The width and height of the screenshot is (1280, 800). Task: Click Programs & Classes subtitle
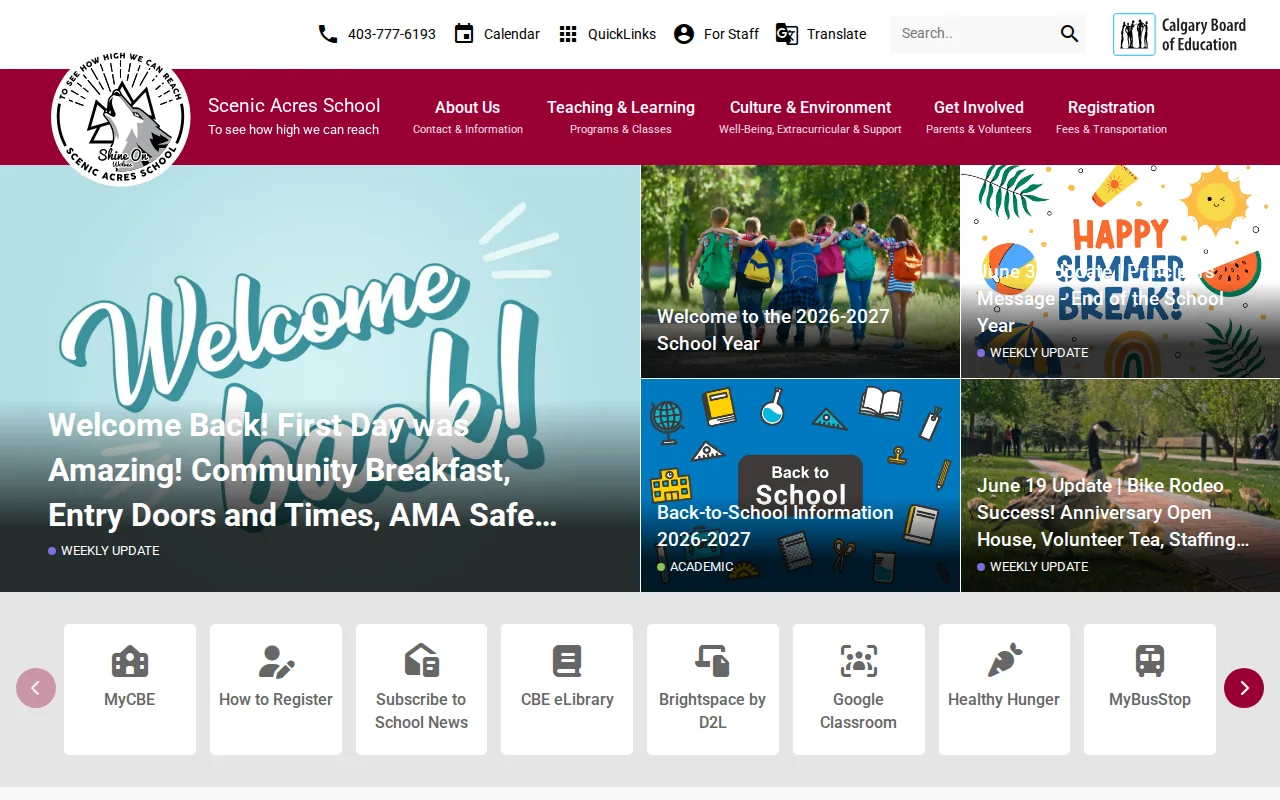point(621,130)
